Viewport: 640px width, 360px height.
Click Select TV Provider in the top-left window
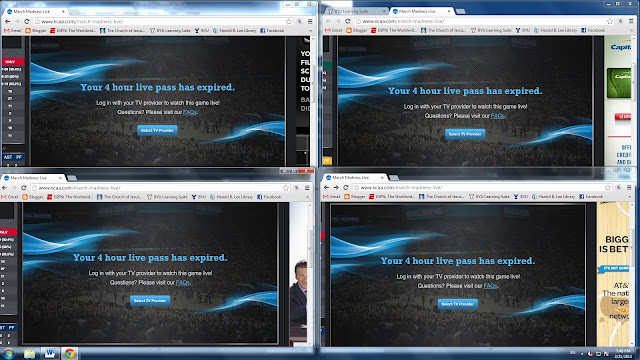157,130
